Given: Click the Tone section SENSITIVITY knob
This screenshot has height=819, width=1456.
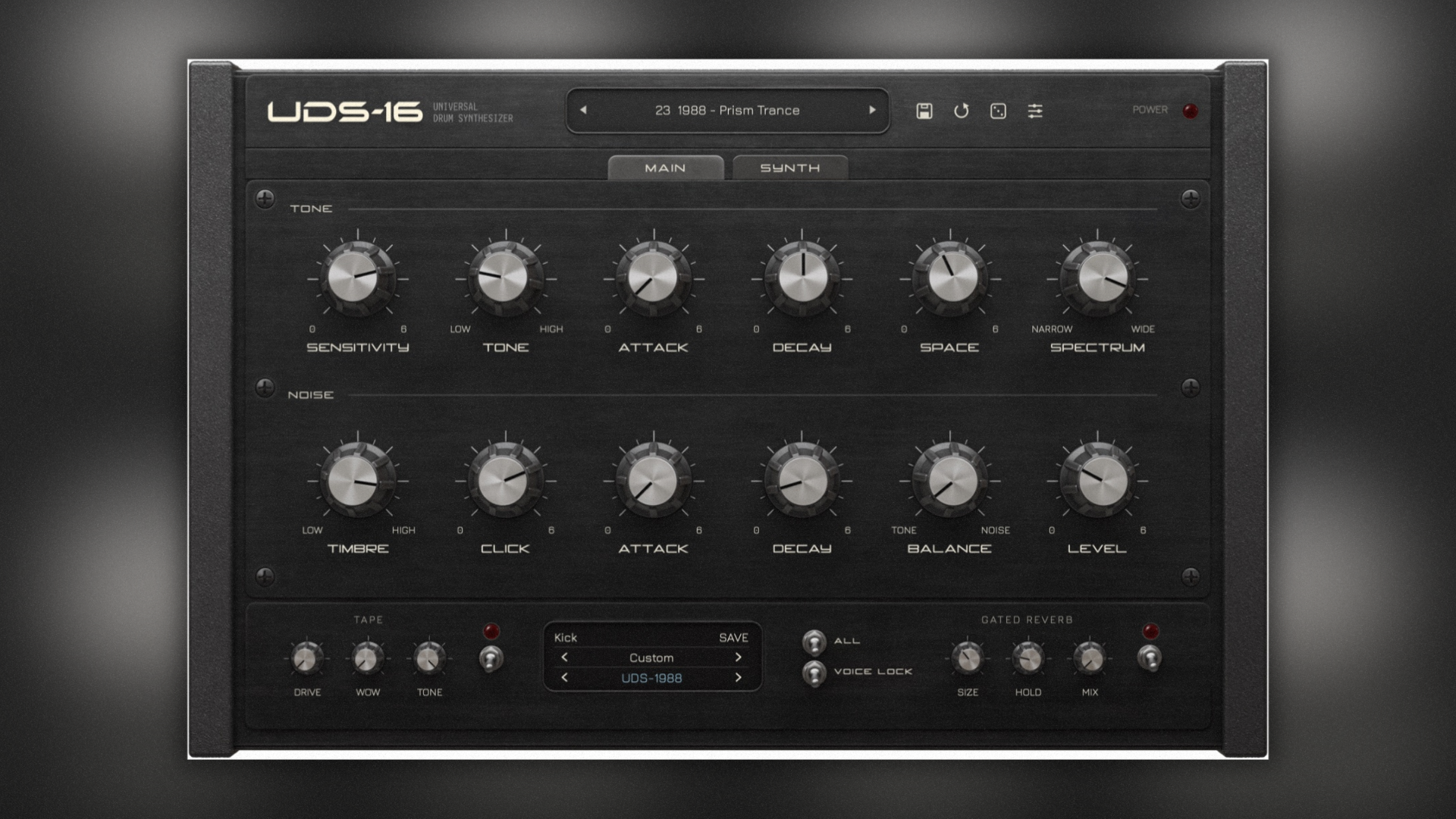Looking at the screenshot, I should [357, 278].
